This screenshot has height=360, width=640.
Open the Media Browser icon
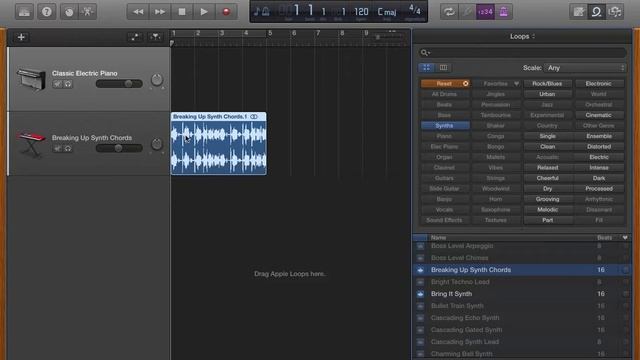(x=615, y=12)
